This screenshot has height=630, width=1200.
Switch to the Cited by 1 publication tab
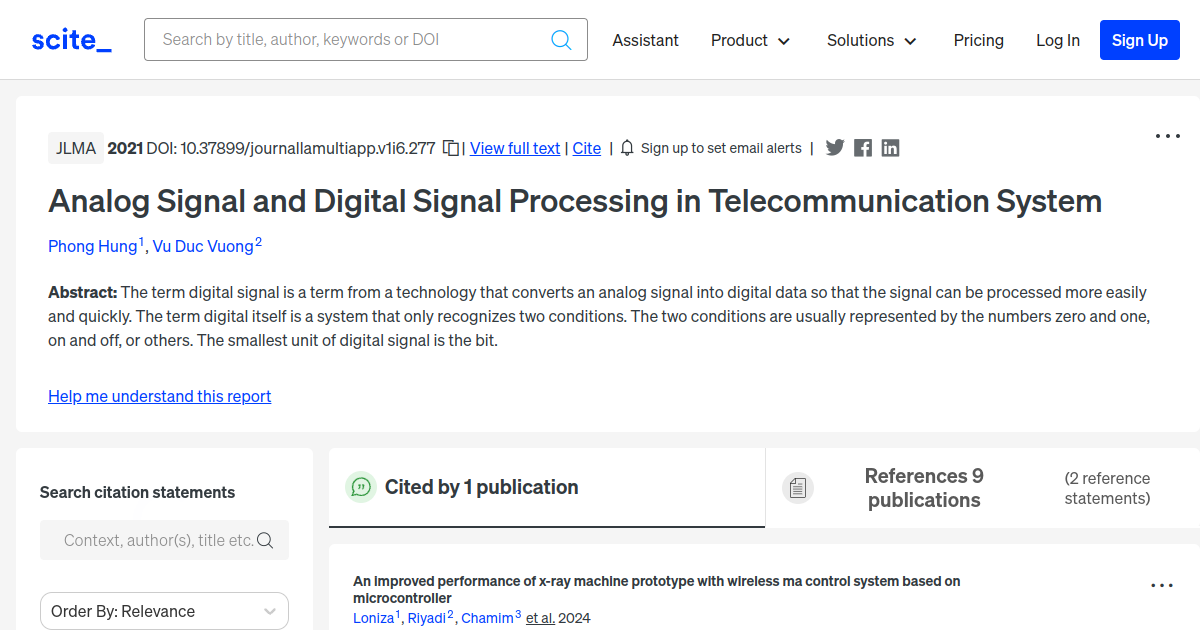click(x=547, y=487)
